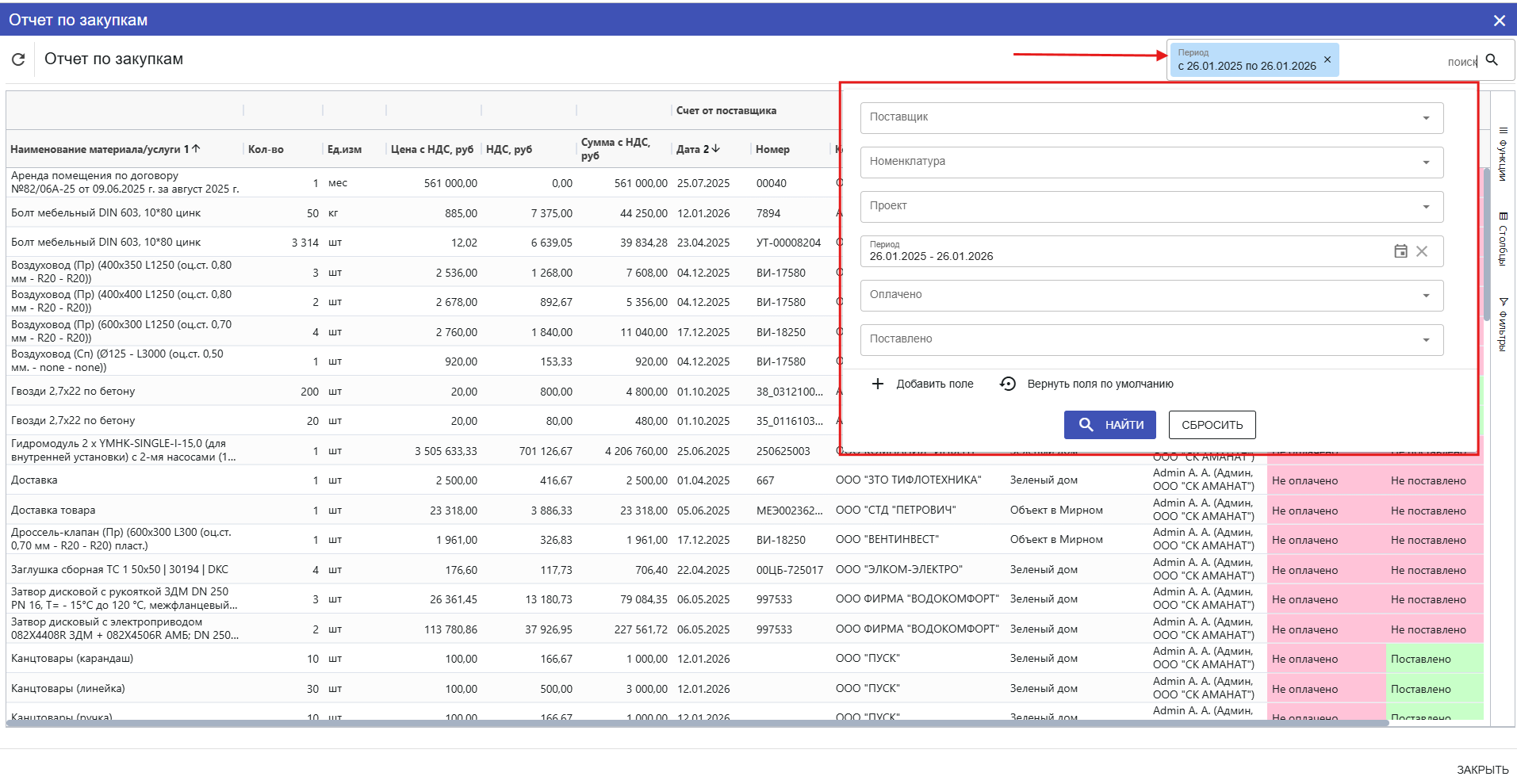Open the Фильтры side panel tab
The width and height of the screenshot is (1517, 784).
coord(1502,324)
